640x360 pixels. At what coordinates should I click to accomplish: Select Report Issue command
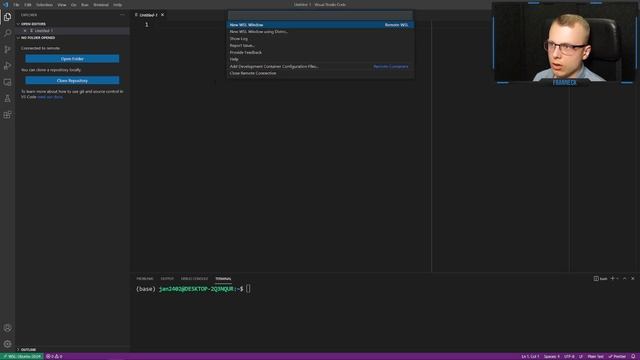coord(320,46)
